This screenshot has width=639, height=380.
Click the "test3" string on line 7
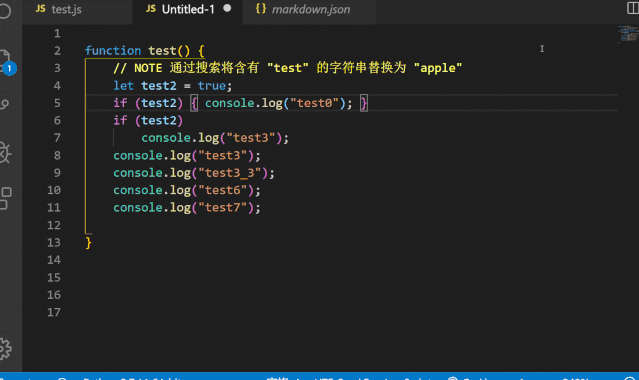(251, 138)
